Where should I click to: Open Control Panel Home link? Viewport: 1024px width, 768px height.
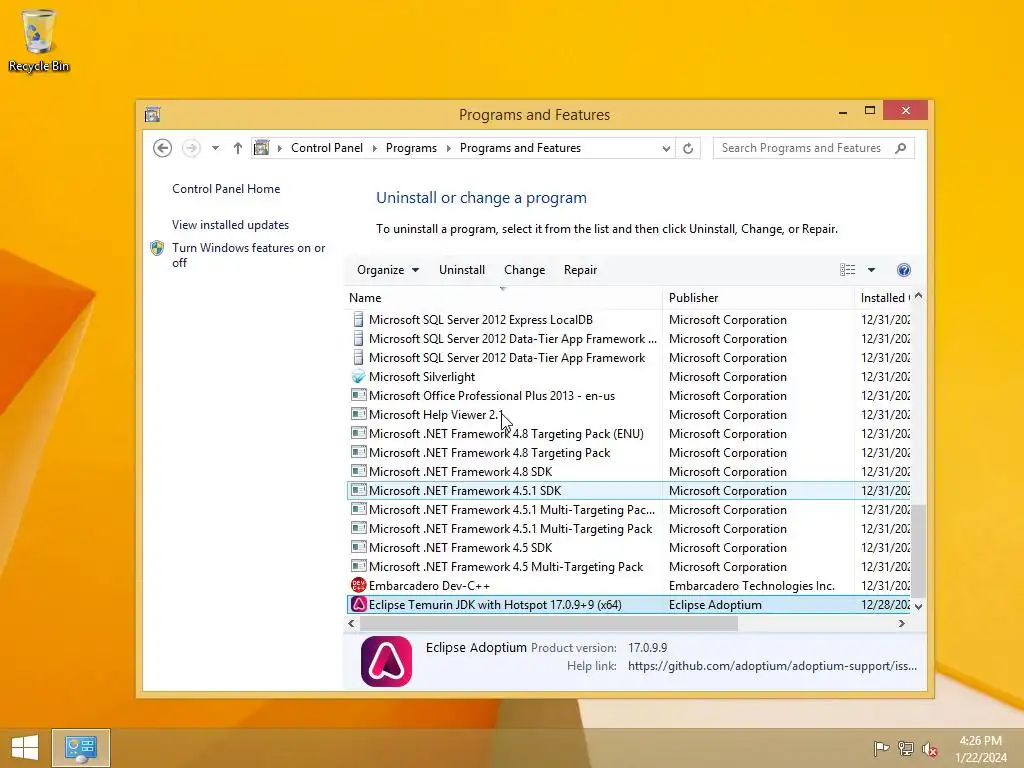coord(226,189)
